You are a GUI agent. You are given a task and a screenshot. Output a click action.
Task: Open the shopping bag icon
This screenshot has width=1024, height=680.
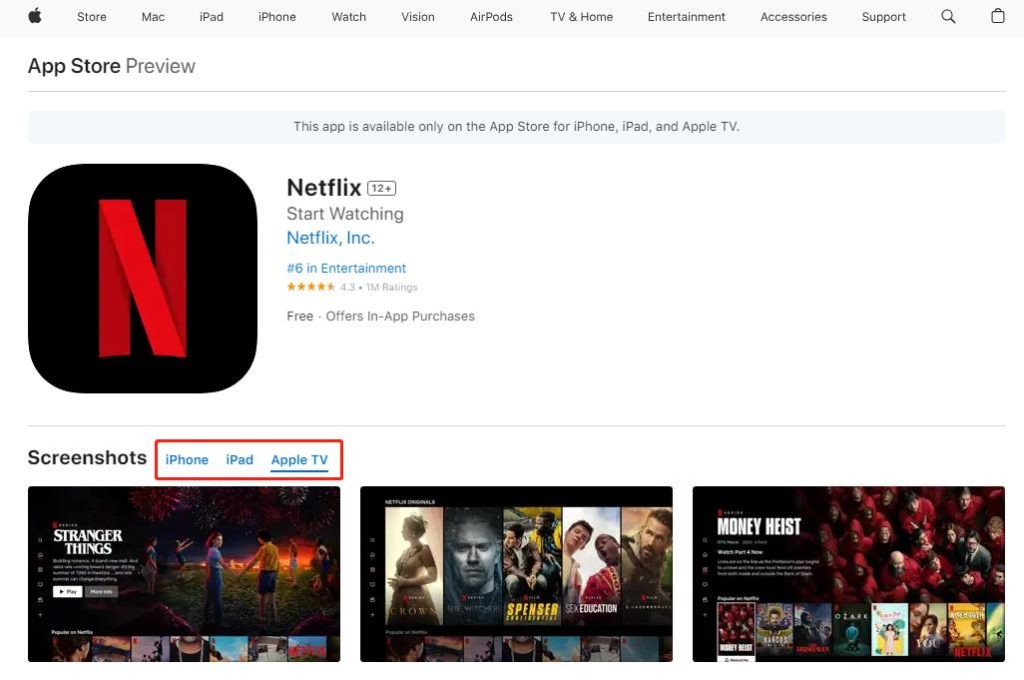998,16
